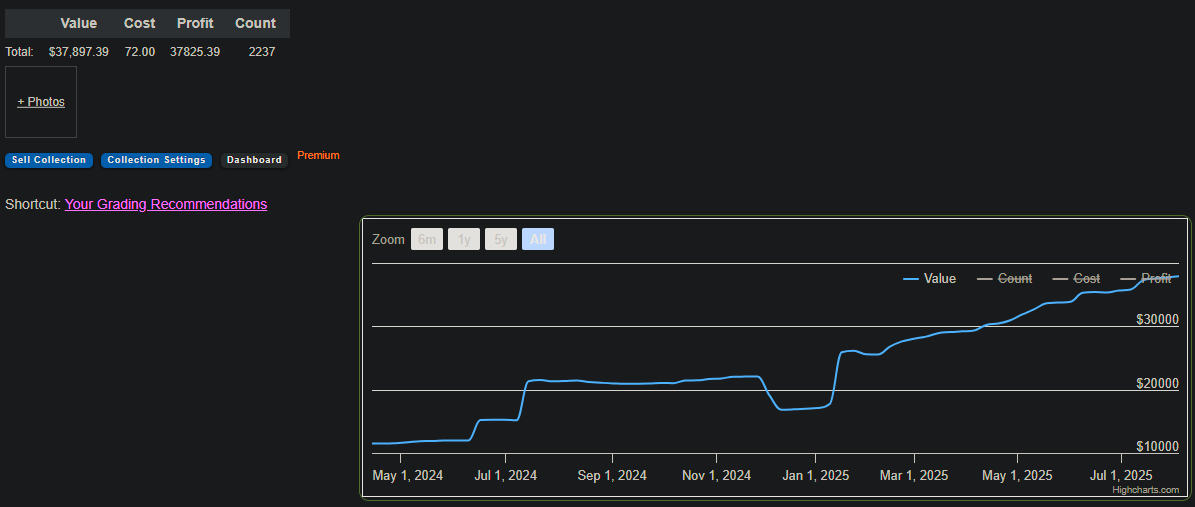
Task: Click the $20000 axis label
Action: point(1157,383)
